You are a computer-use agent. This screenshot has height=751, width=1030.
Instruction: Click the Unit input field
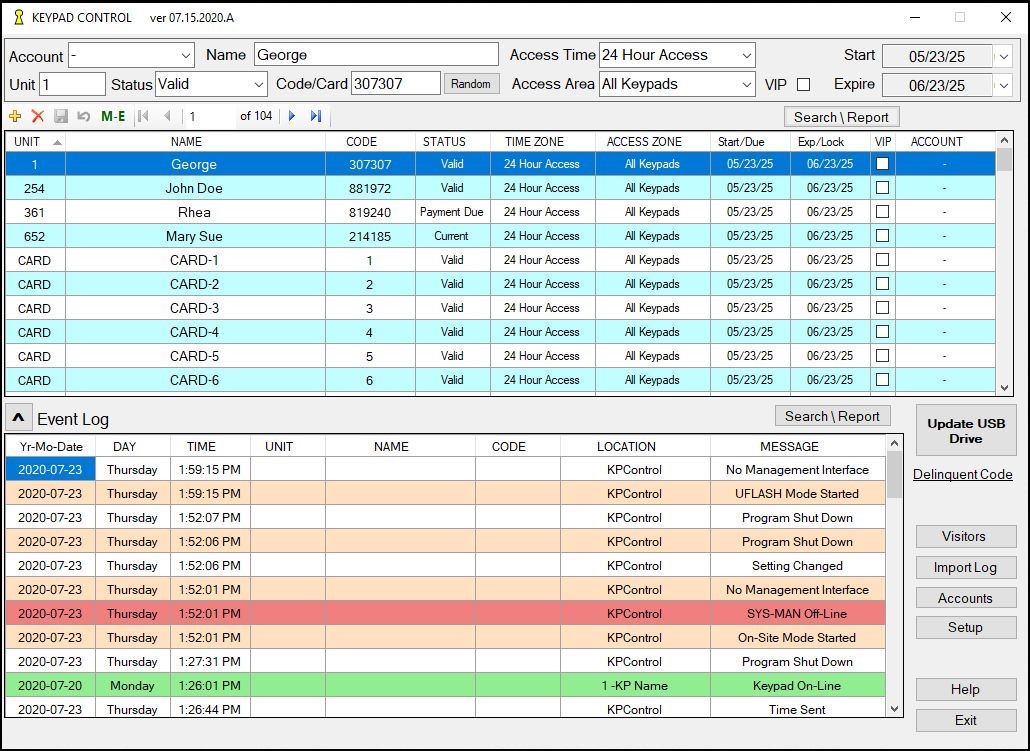tap(72, 84)
